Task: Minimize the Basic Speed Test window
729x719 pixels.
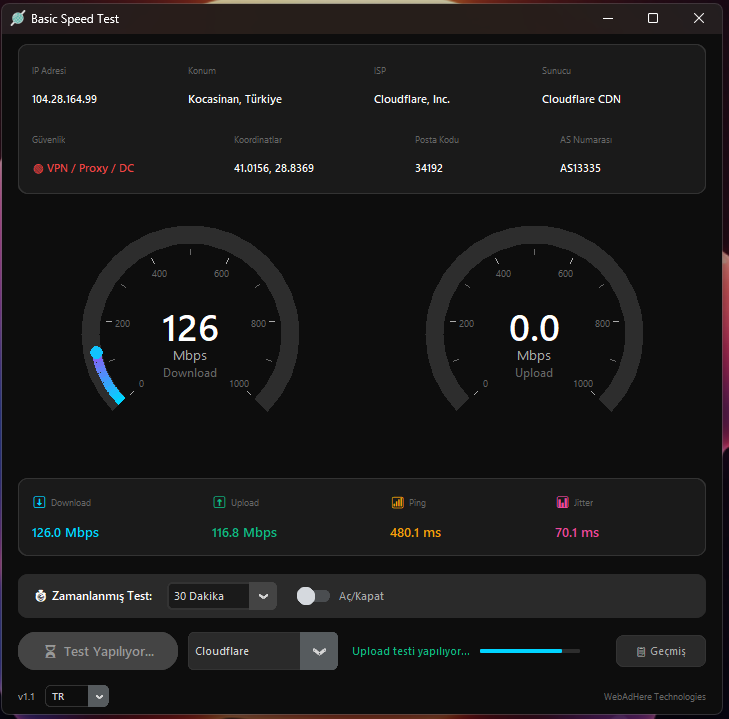Action: [x=608, y=18]
